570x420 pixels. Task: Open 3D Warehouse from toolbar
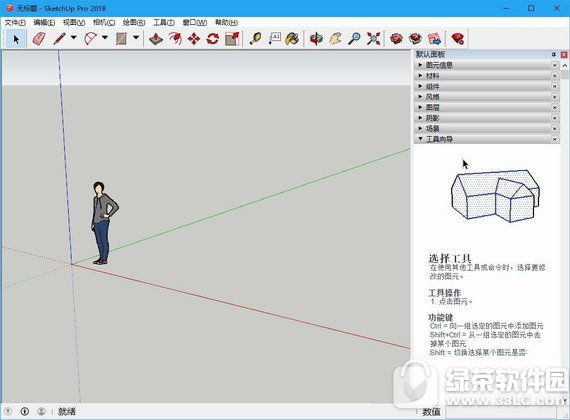397,39
